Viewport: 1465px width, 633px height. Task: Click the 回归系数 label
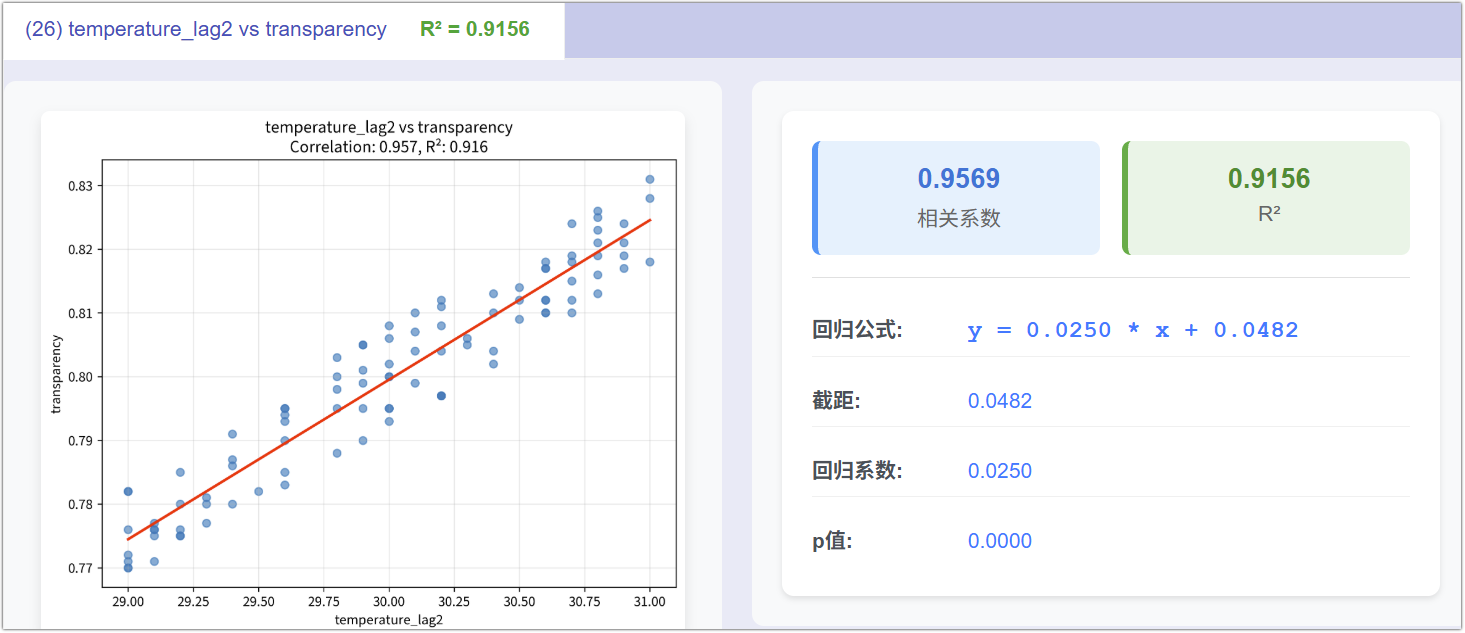(x=857, y=471)
